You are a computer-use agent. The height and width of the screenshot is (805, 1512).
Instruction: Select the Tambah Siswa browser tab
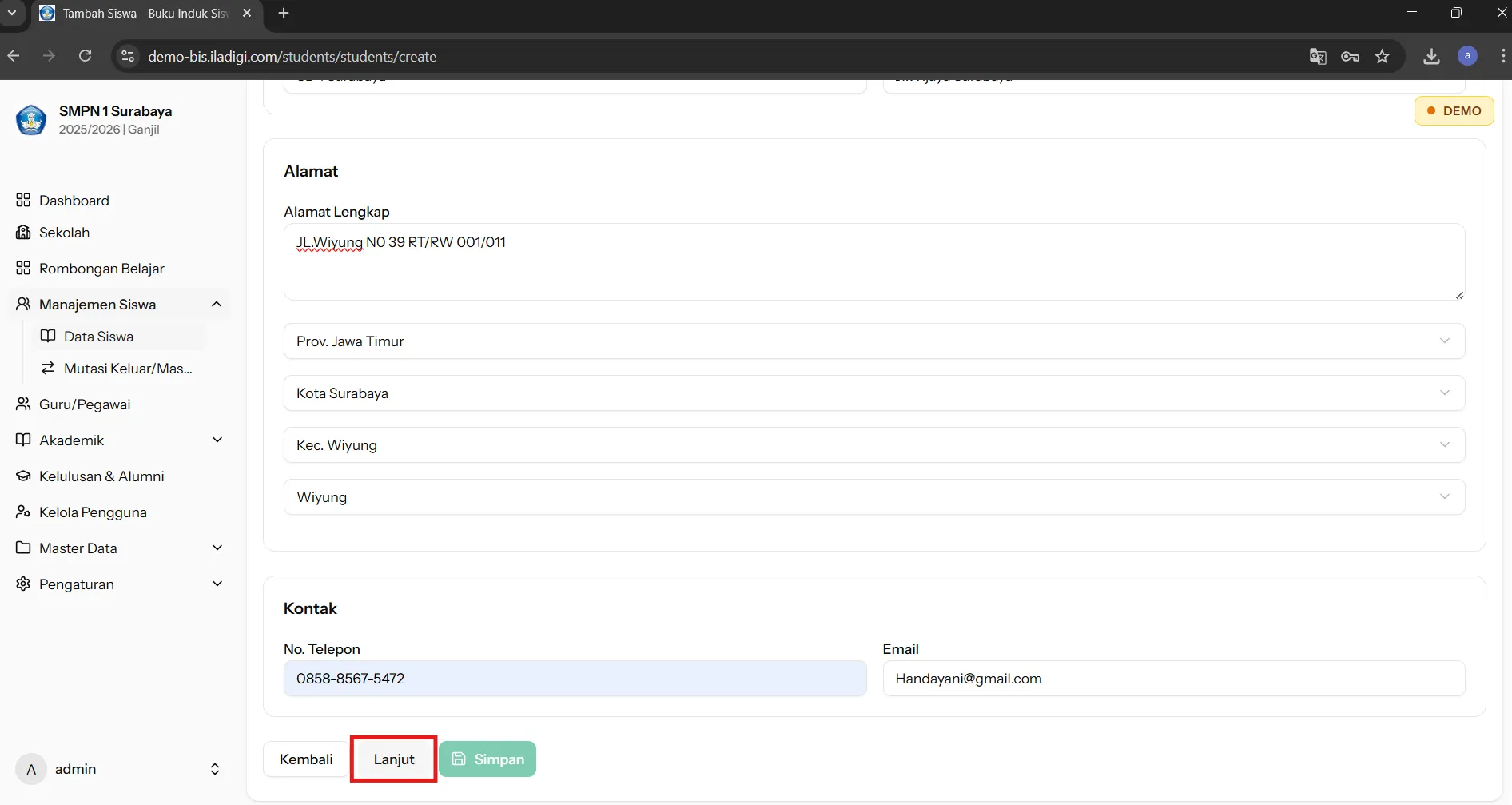coord(146,14)
